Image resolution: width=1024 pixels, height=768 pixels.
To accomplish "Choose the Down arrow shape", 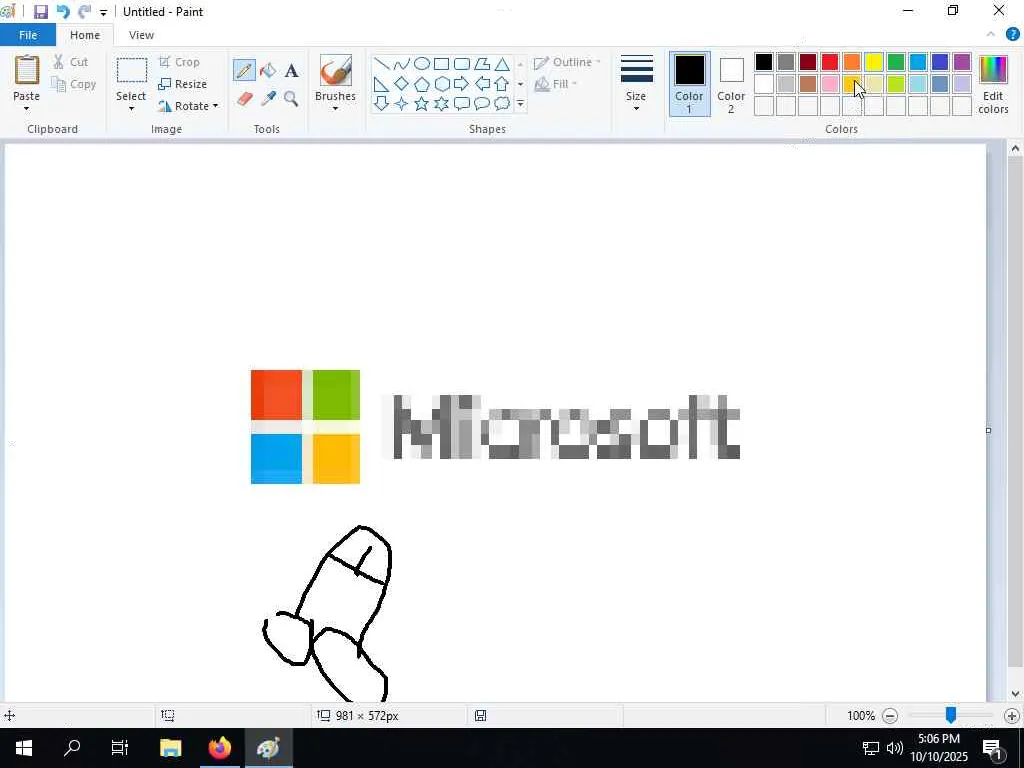I will coord(382,103).
